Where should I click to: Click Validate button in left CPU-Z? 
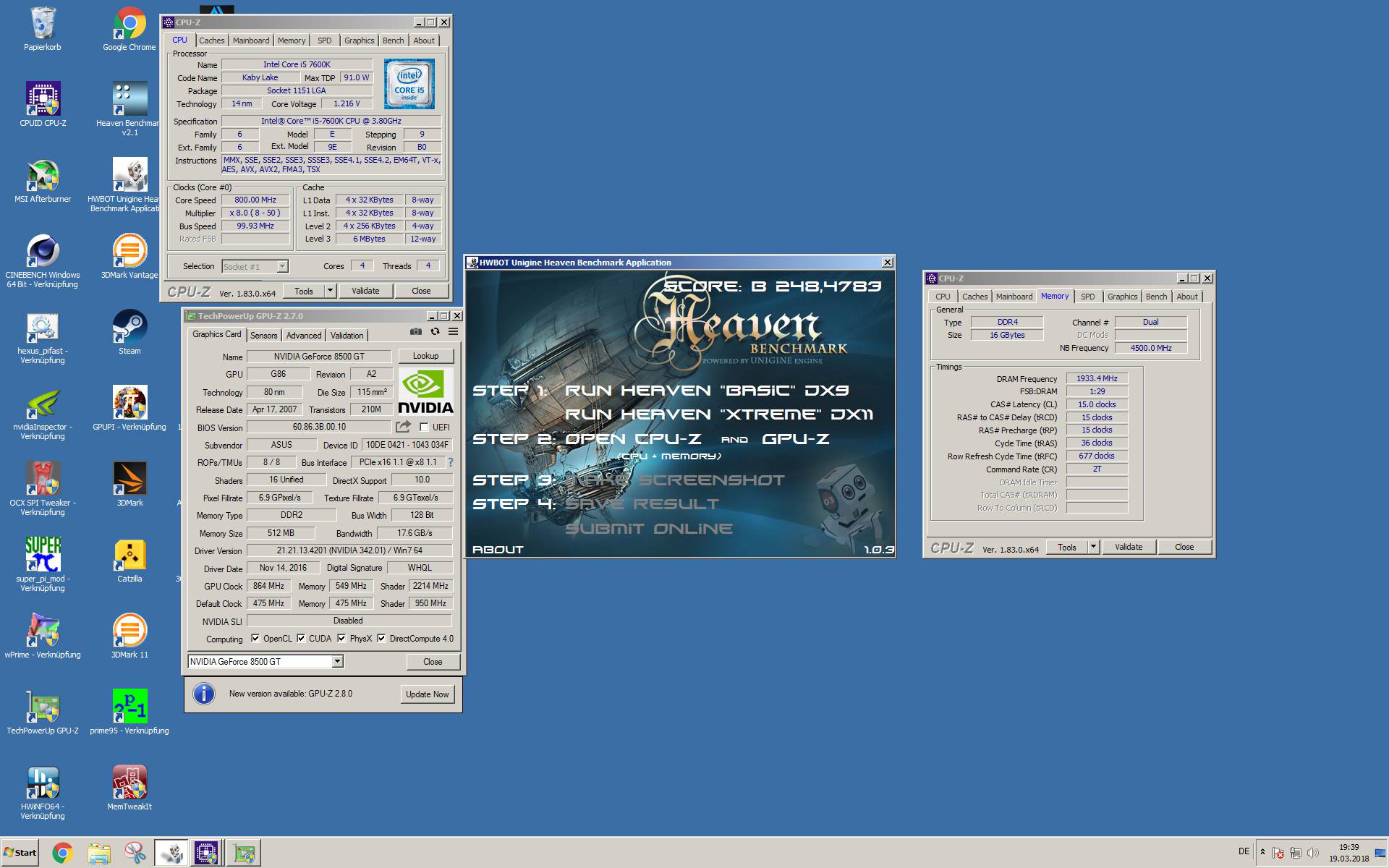point(365,291)
